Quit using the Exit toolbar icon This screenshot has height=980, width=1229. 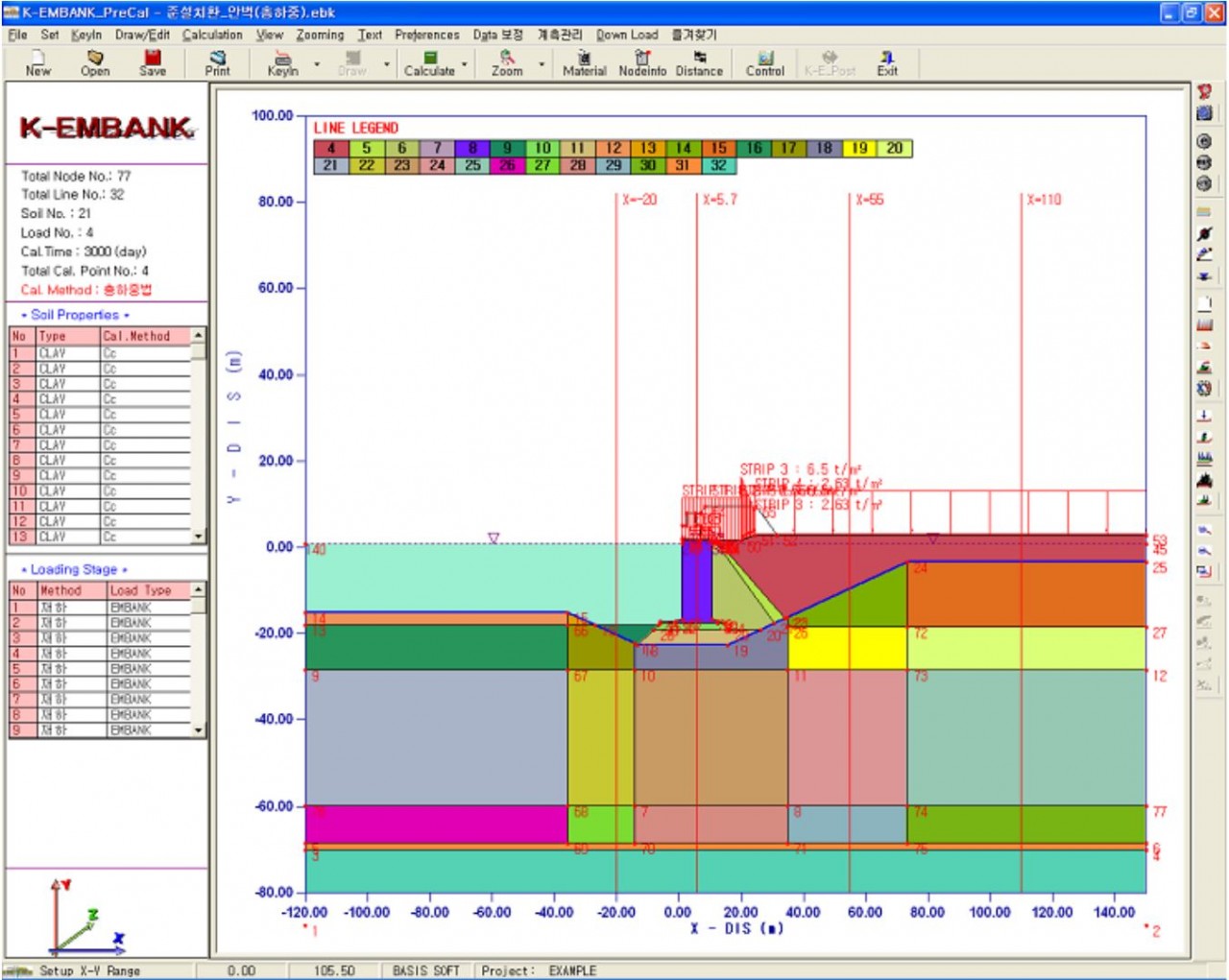[x=887, y=63]
